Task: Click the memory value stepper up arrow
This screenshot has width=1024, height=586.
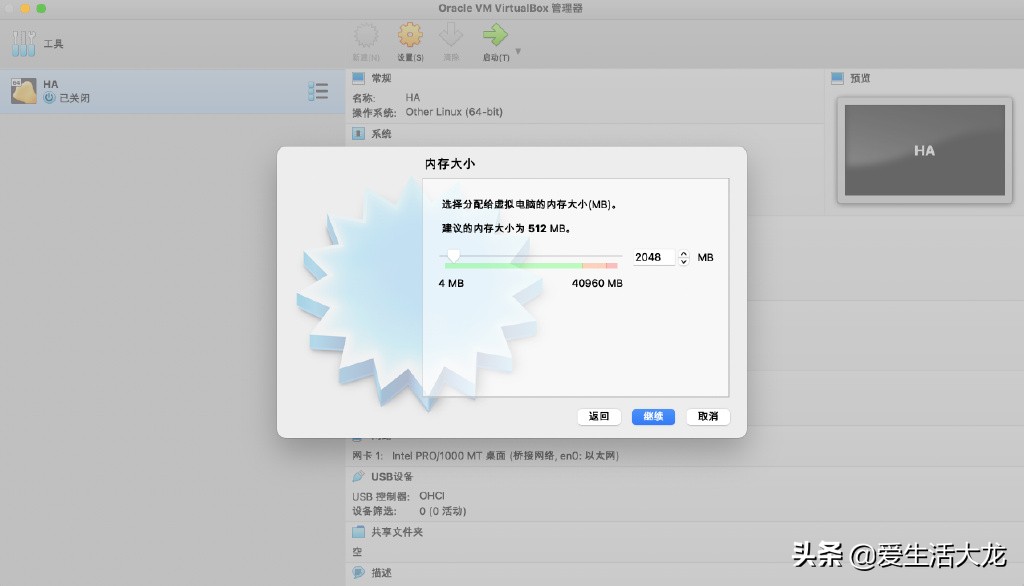Action: tap(683, 253)
